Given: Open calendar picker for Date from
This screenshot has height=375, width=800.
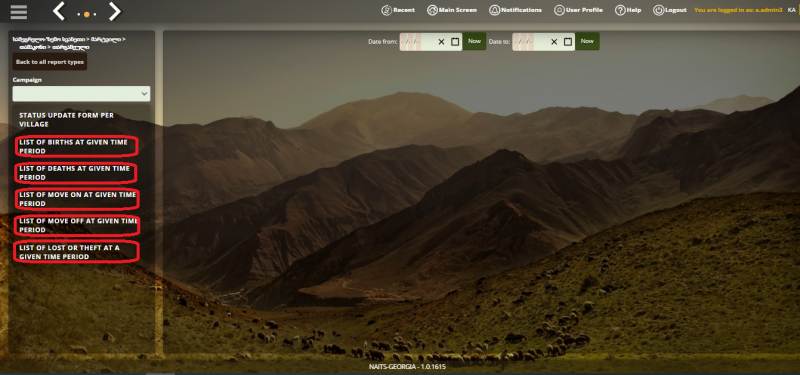Looking at the screenshot, I should tap(455, 42).
